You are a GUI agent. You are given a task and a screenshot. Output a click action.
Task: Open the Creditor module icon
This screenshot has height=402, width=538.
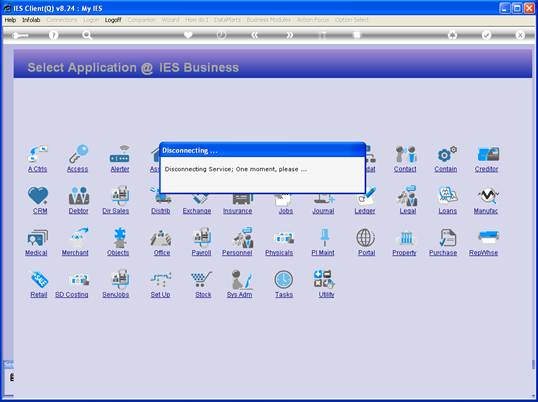click(488, 153)
